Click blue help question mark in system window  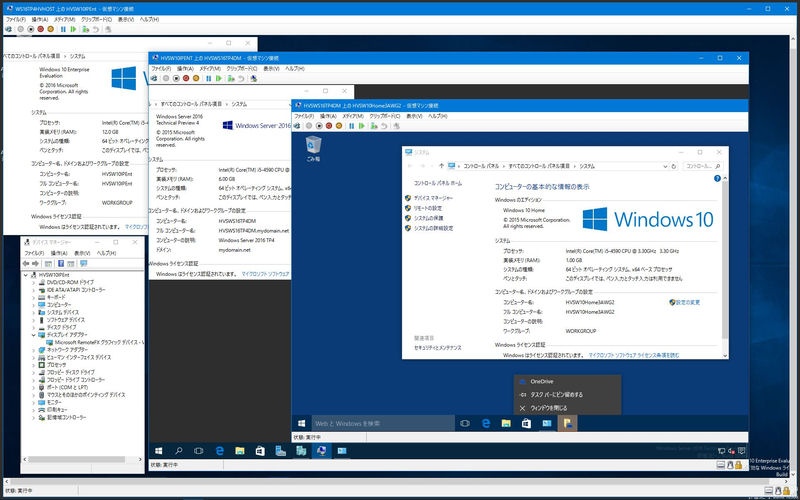point(717,179)
